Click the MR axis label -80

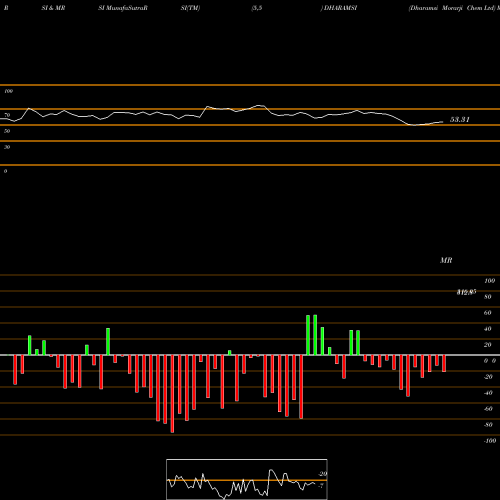click(x=488, y=425)
